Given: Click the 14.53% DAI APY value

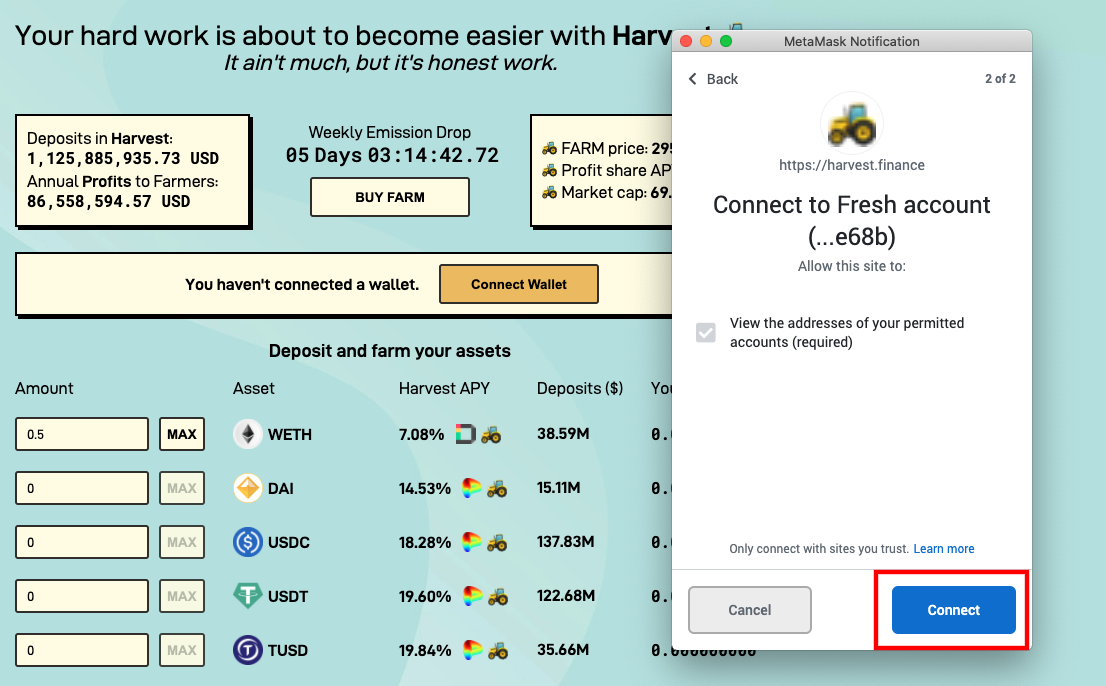Looking at the screenshot, I should point(425,488).
